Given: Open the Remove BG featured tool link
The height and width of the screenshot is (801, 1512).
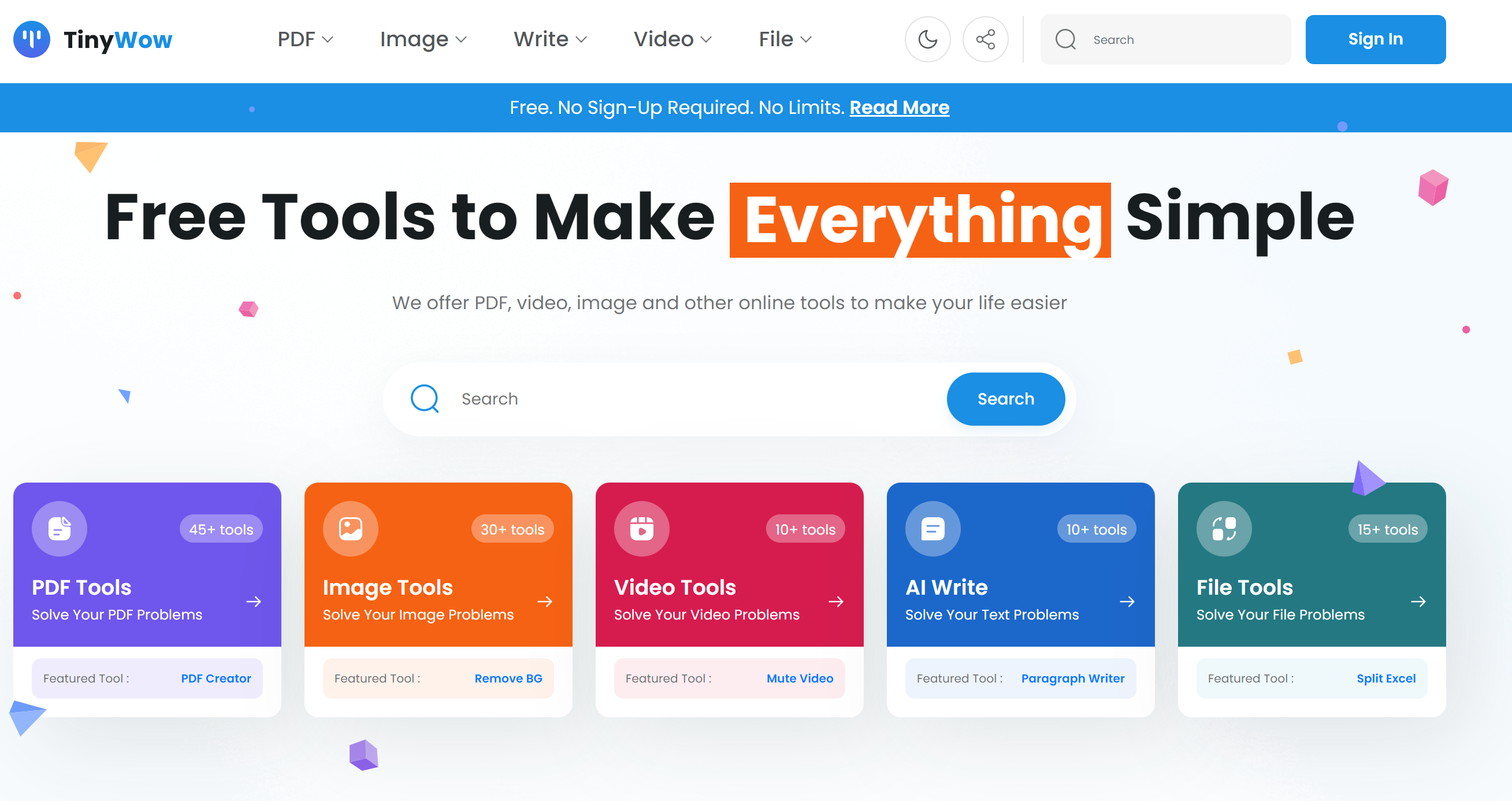Looking at the screenshot, I should pyautogui.click(x=508, y=678).
